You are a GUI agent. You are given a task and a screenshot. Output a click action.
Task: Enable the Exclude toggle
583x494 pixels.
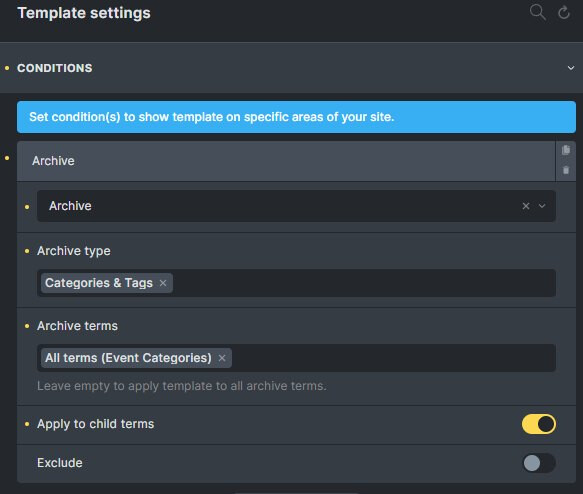tap(538, 463)
